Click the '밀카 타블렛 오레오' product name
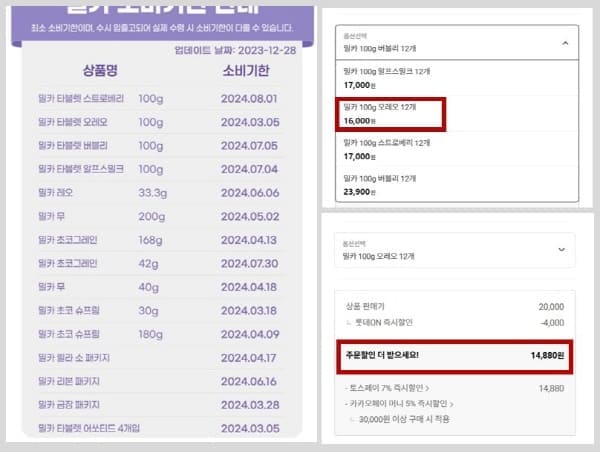Screen dimensions: 600x452 click(x=73, y=122)
